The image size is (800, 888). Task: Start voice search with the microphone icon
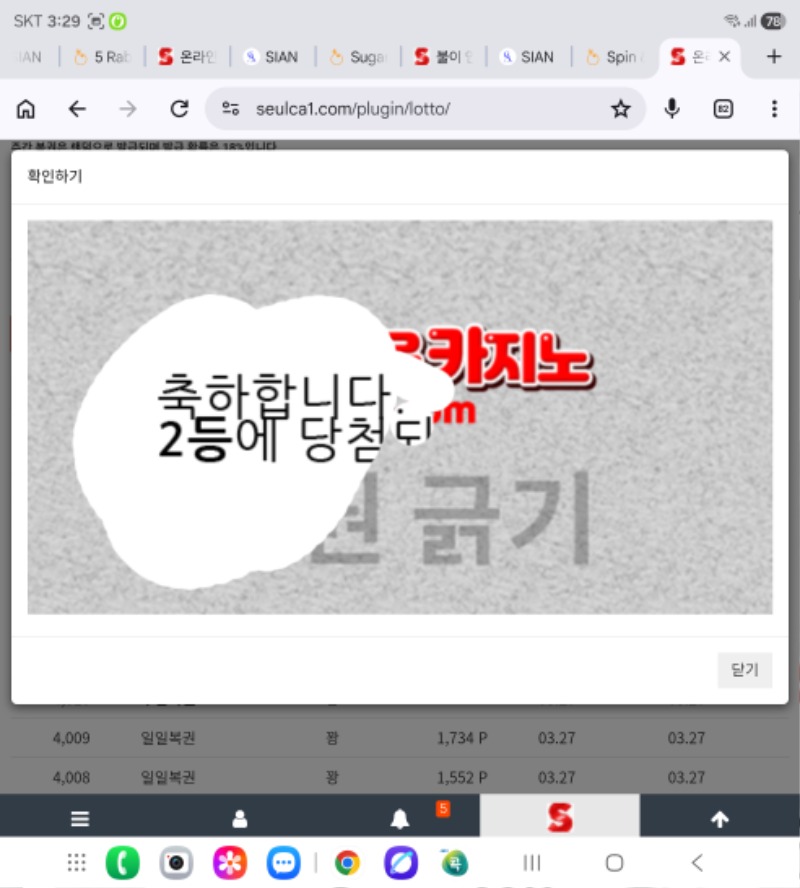click(673, 109)
